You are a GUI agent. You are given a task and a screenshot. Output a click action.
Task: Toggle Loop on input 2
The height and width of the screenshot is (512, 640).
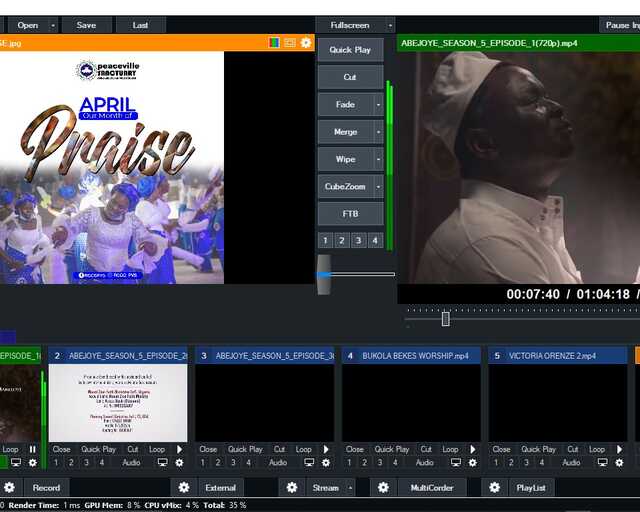(157, 449)
